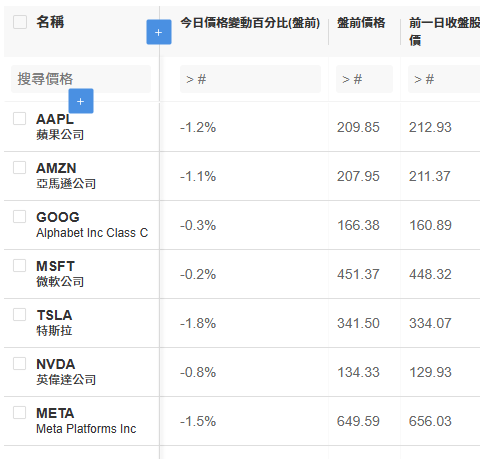This screenshot has width=480, height=459.
Task: Click the filter field under 今日價格變動百分比(盤前)
Action: pyautogui.click(x=250, y=79)
